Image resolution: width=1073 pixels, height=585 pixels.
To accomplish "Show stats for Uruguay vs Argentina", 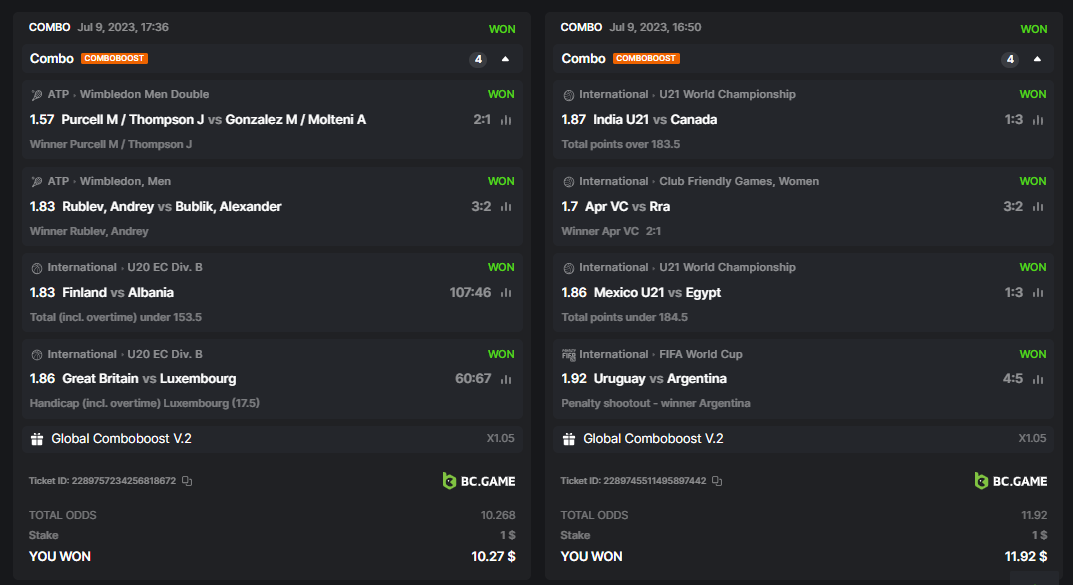I will [x=1038, y=379].
